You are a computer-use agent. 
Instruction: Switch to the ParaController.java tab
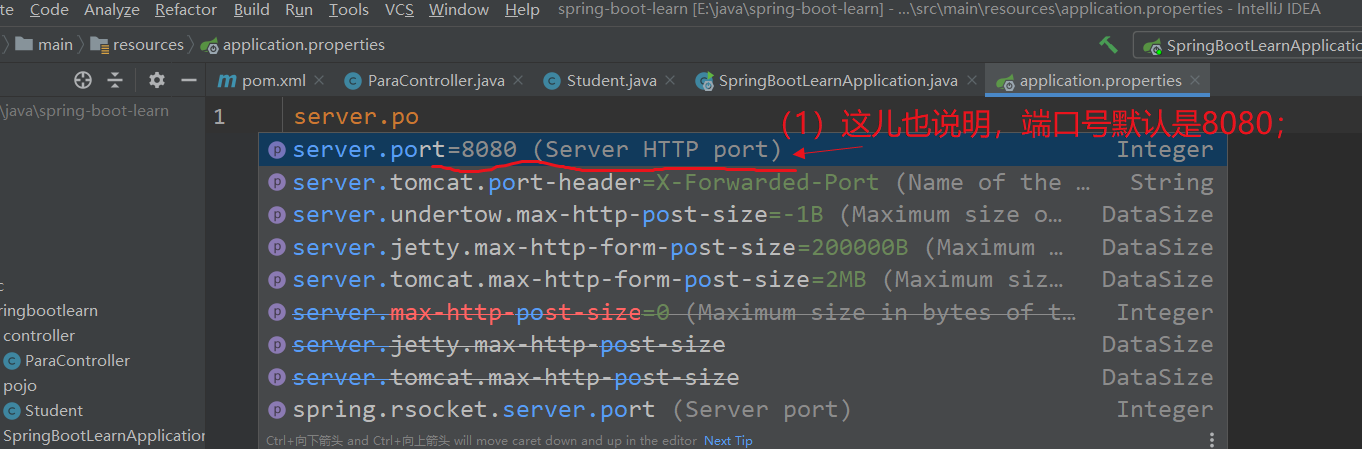[x=436, y=80]
